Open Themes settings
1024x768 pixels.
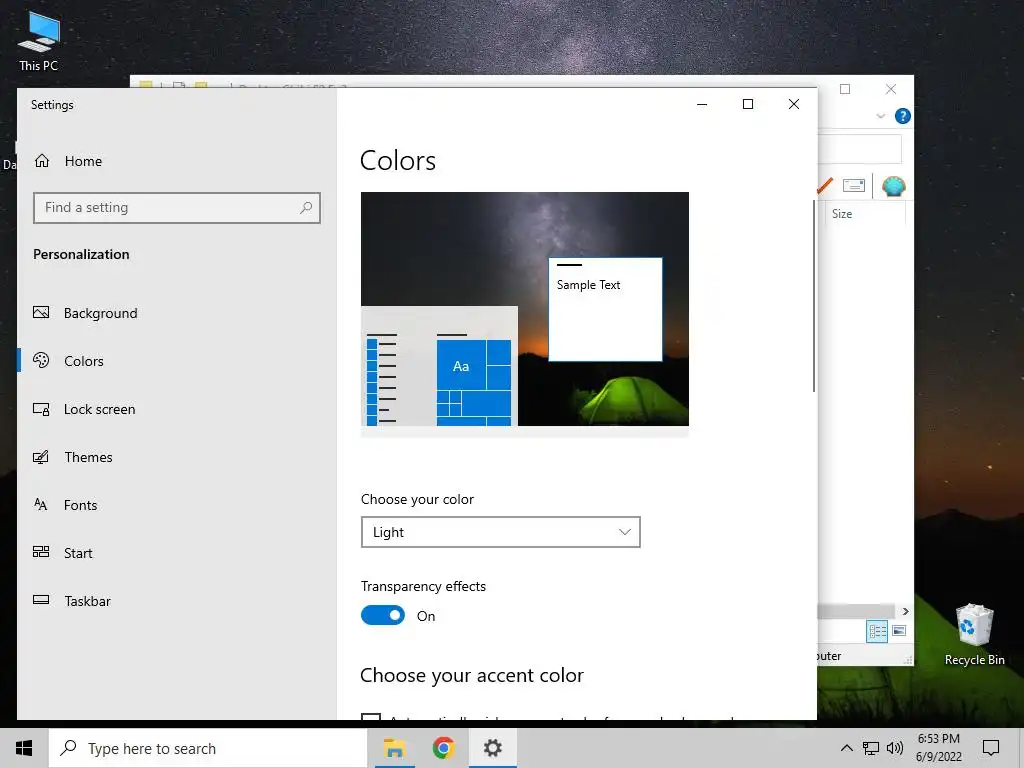(x=88, y=457)
